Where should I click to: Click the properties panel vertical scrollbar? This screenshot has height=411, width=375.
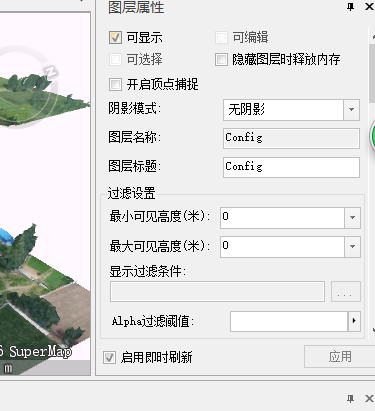[x=372, y=73]
